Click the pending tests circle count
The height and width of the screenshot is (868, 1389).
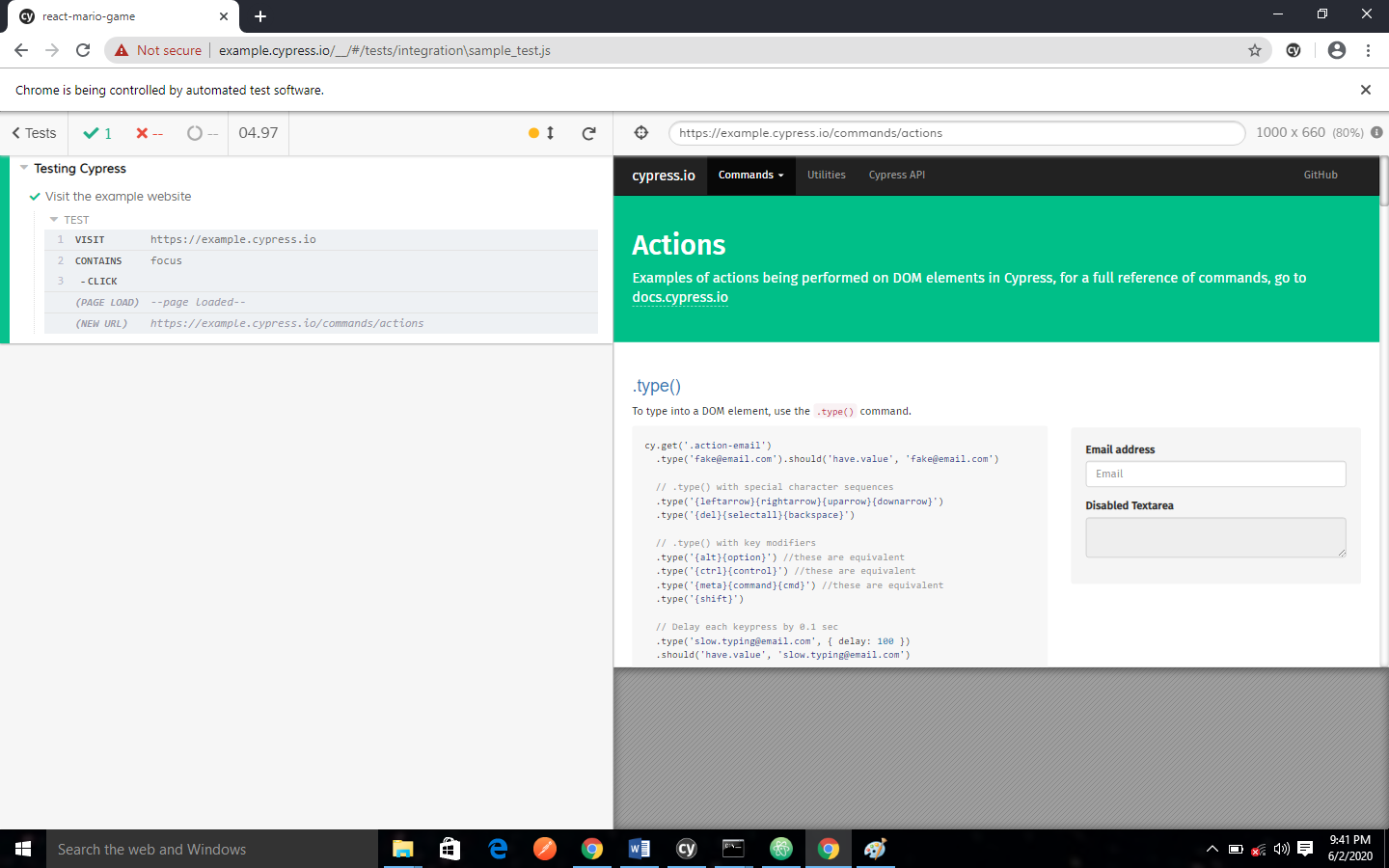pos(203,133)
